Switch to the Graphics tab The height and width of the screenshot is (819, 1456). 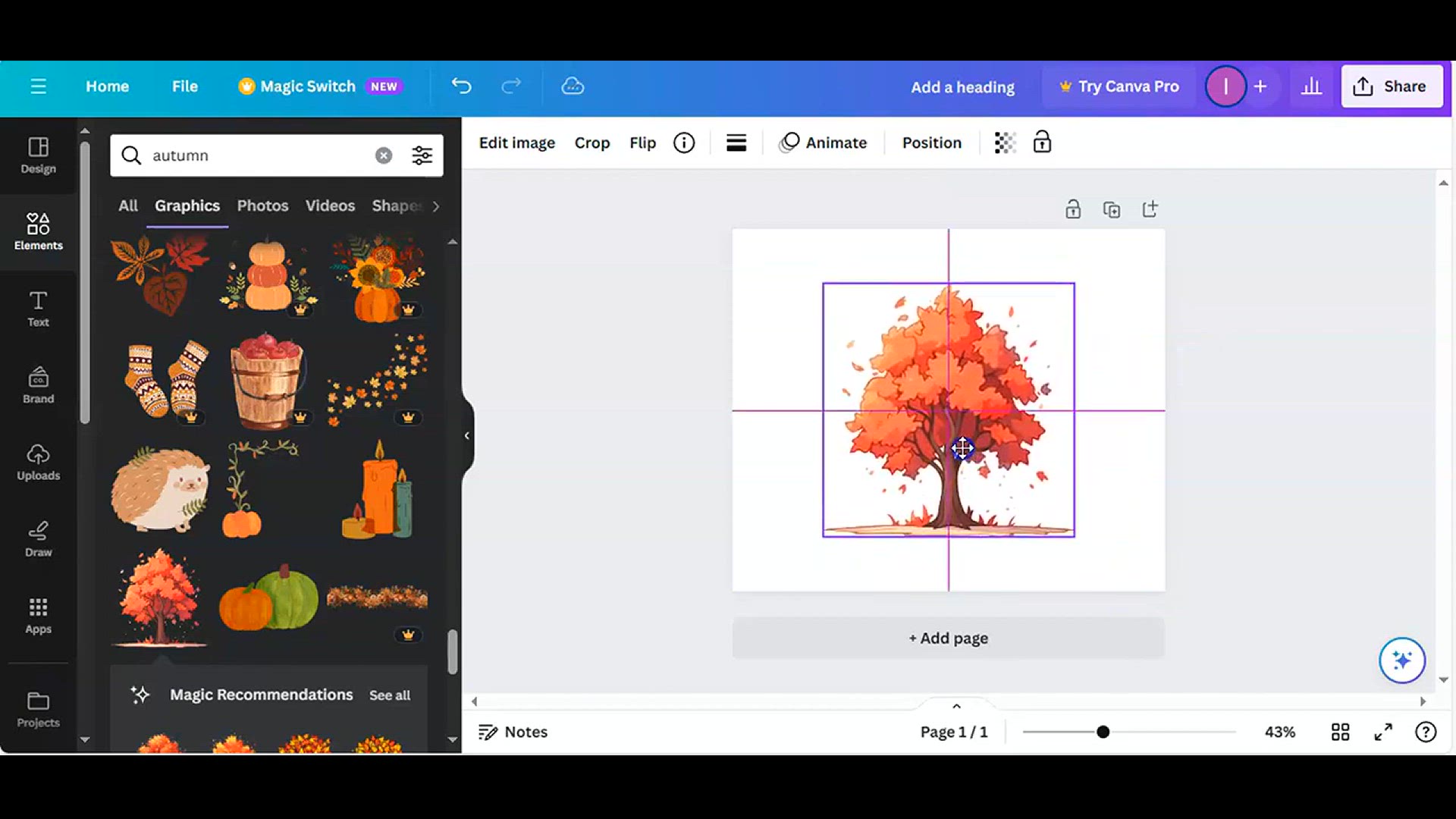(x=187, y=206)
